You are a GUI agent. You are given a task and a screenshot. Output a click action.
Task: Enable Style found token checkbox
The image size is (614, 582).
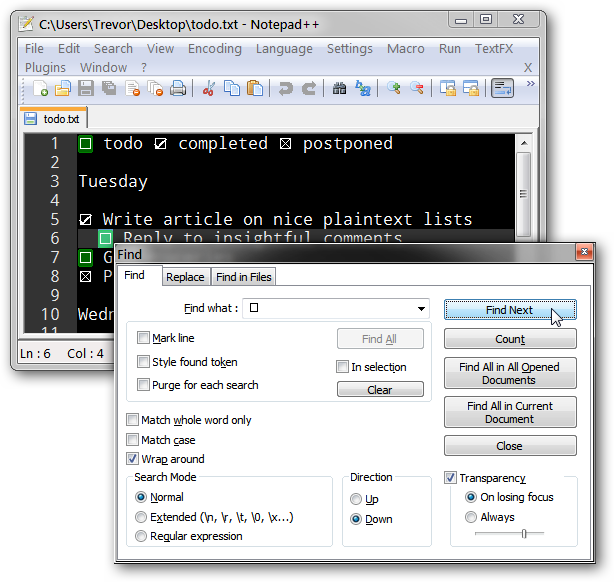(x=143, y=361)
